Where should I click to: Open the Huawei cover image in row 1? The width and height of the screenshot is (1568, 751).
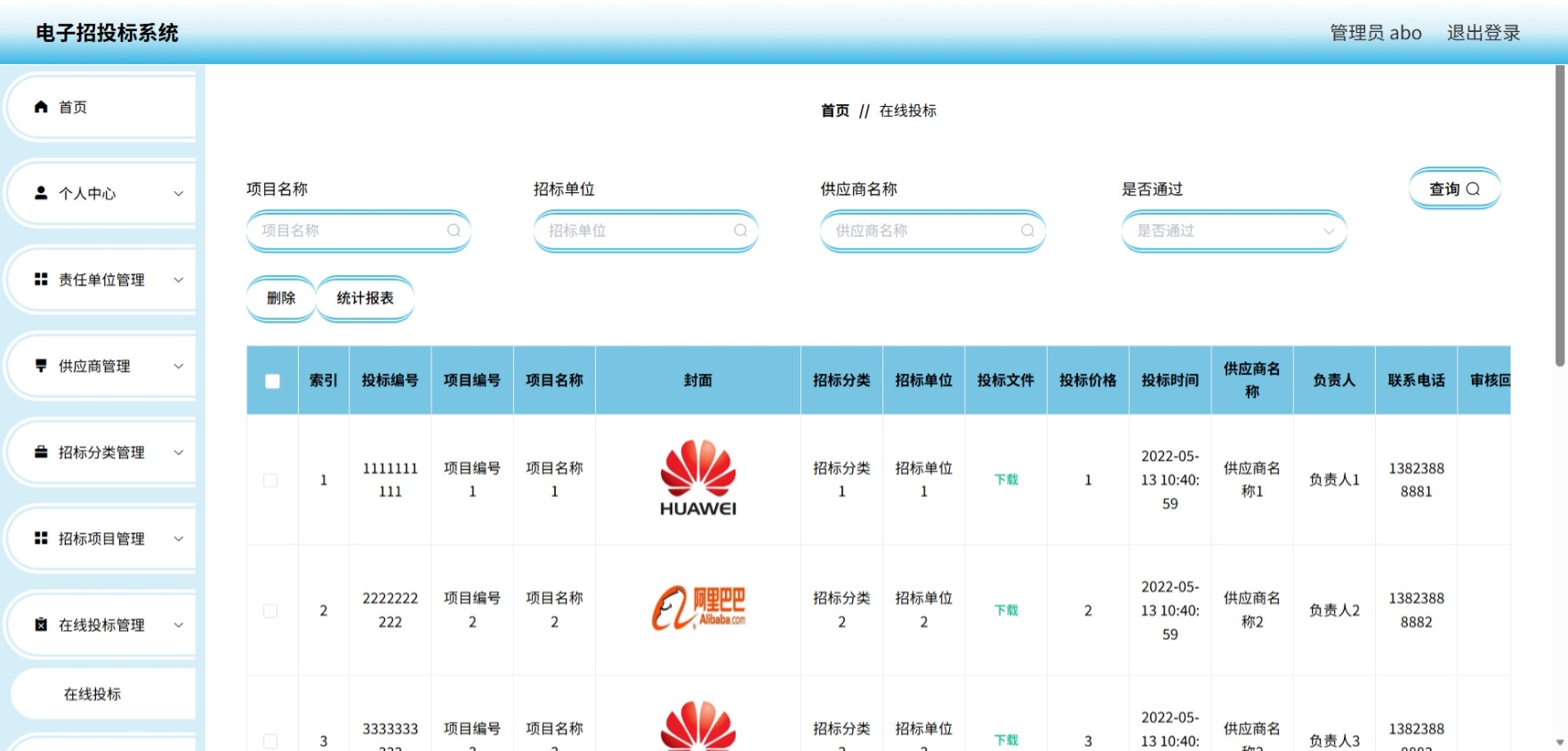pos(698,479)
